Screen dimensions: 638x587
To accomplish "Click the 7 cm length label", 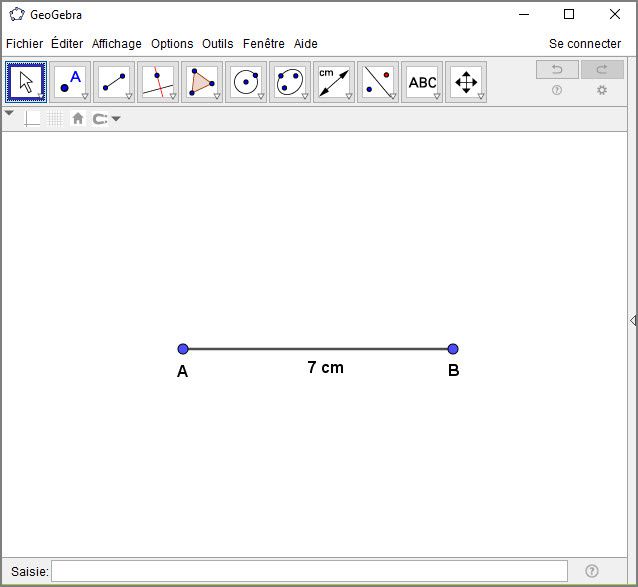I will 326,367.
